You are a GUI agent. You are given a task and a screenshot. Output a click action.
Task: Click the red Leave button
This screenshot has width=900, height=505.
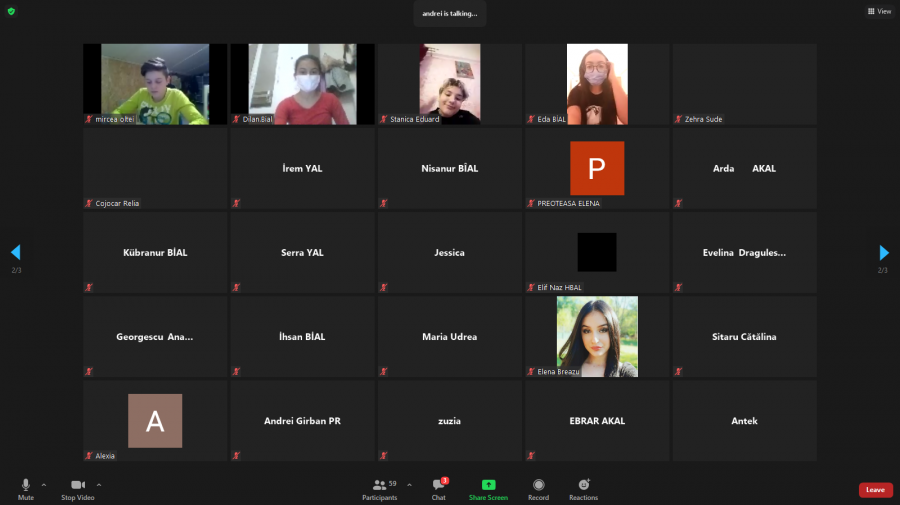875,490
